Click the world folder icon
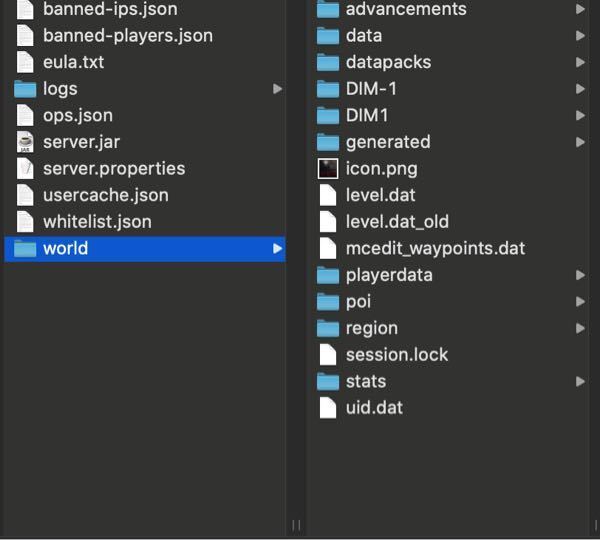The width and height of the screenshot is (600, 540). click(25, 248)
